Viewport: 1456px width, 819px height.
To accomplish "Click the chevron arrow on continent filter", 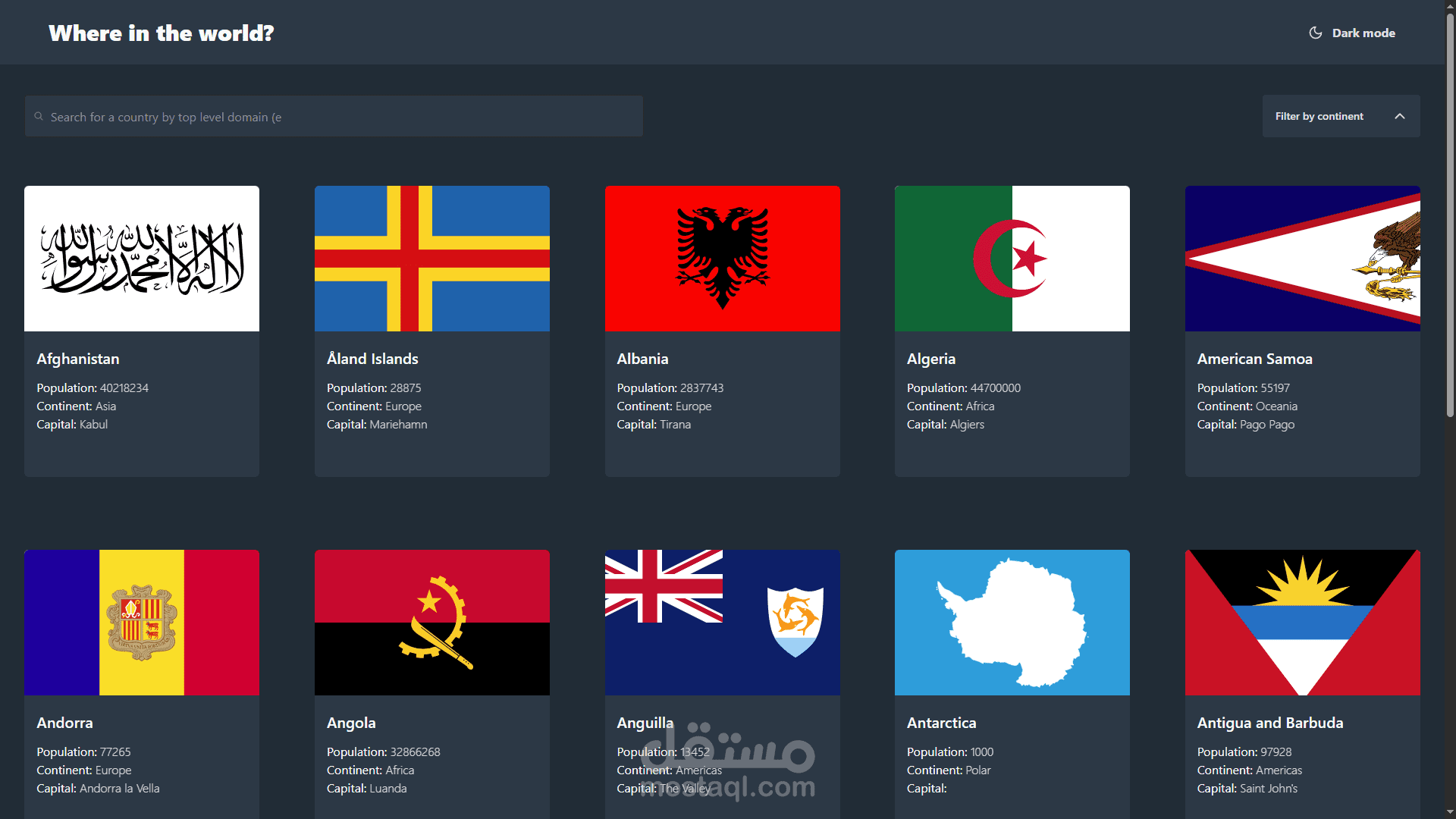I will click(1400, 116).
